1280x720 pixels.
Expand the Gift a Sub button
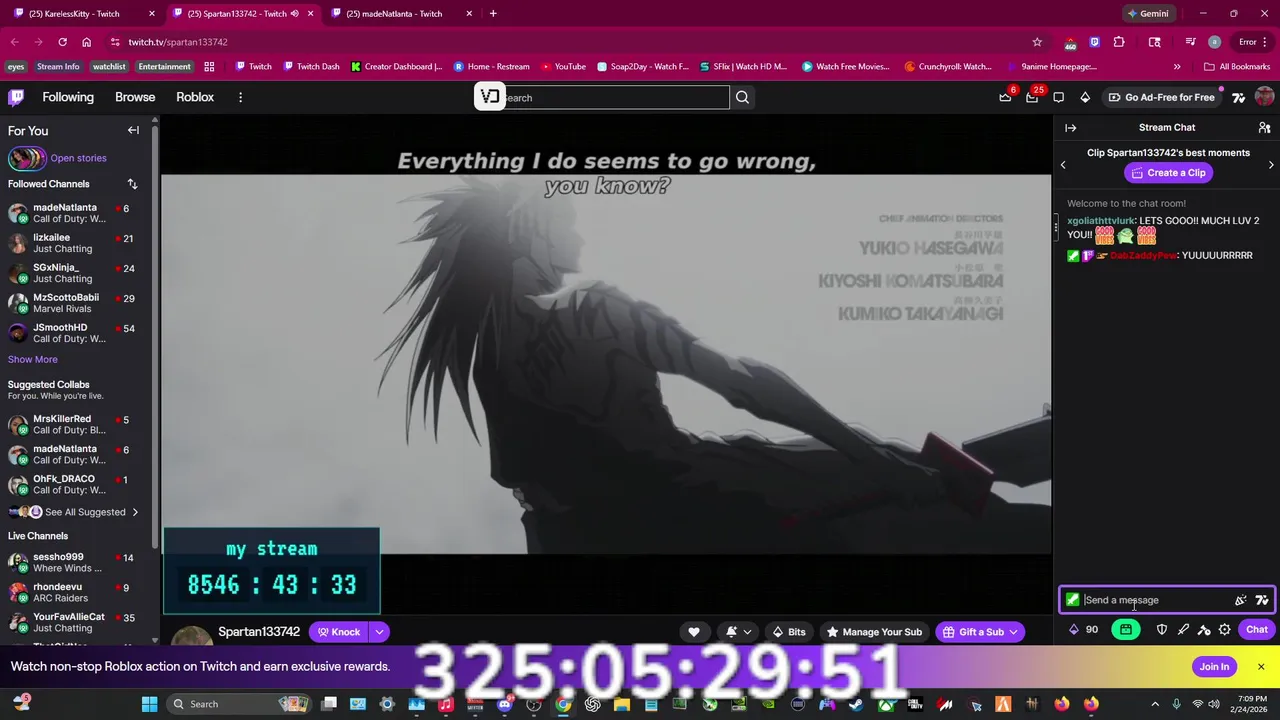point(979,632)
